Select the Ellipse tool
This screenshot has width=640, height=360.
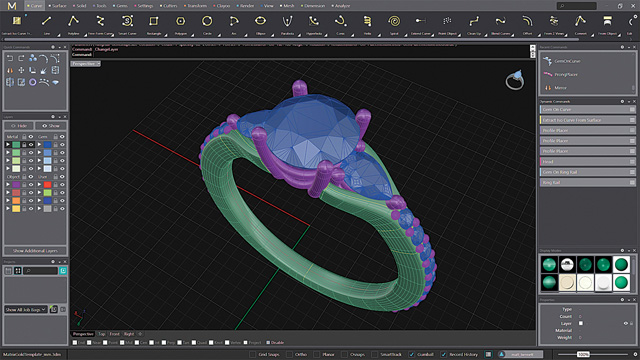pos(260,21)
